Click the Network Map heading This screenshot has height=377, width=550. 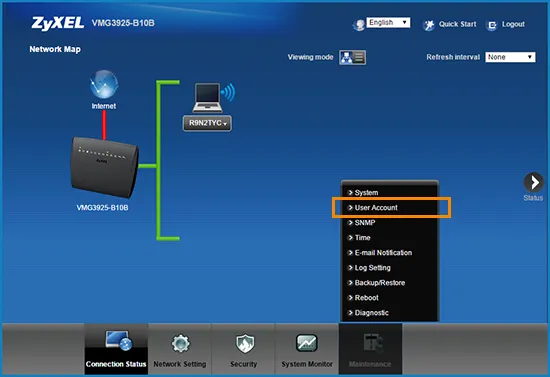pos(55,49)
